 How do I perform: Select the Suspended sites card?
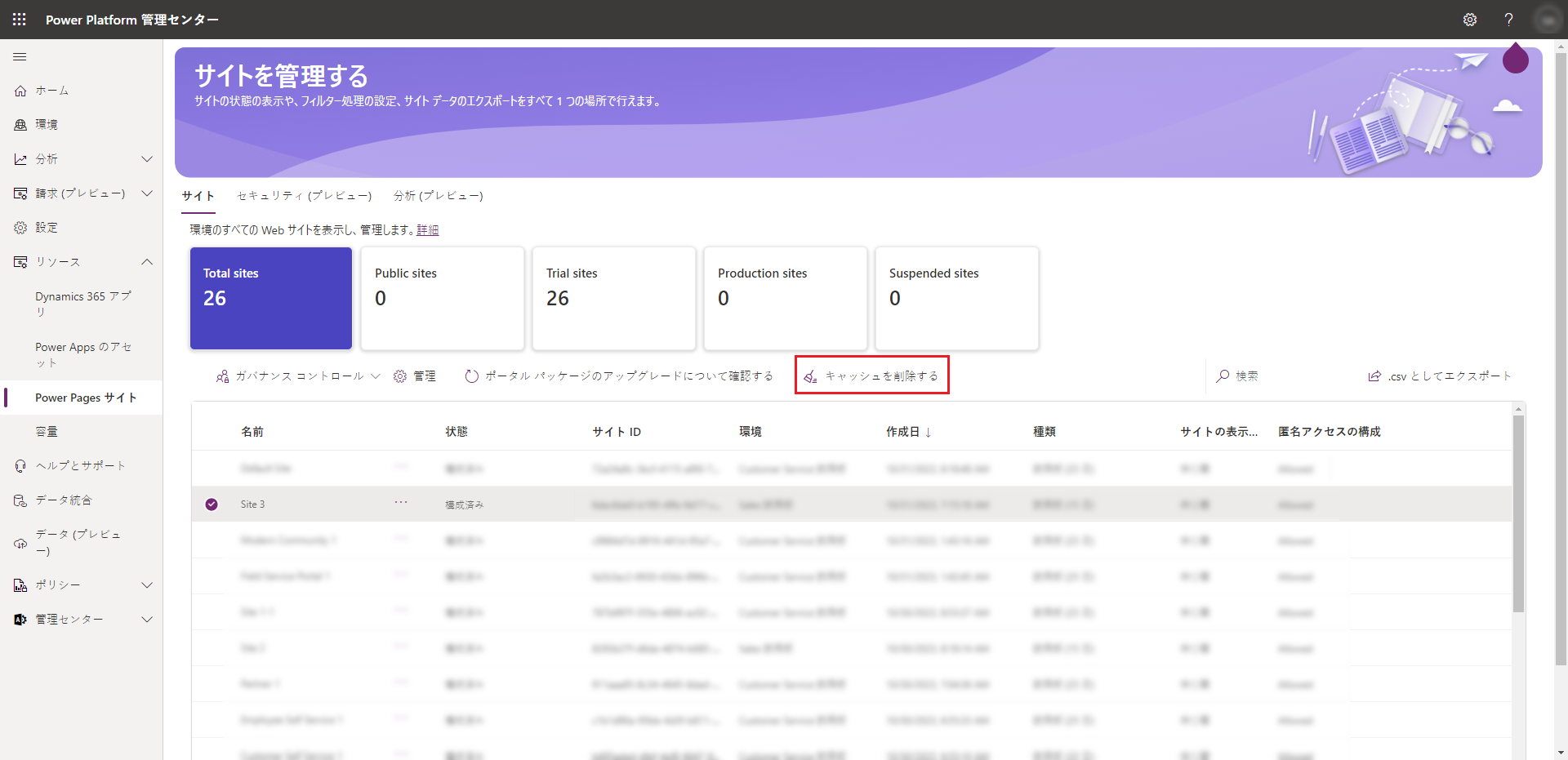coord(957,299)
